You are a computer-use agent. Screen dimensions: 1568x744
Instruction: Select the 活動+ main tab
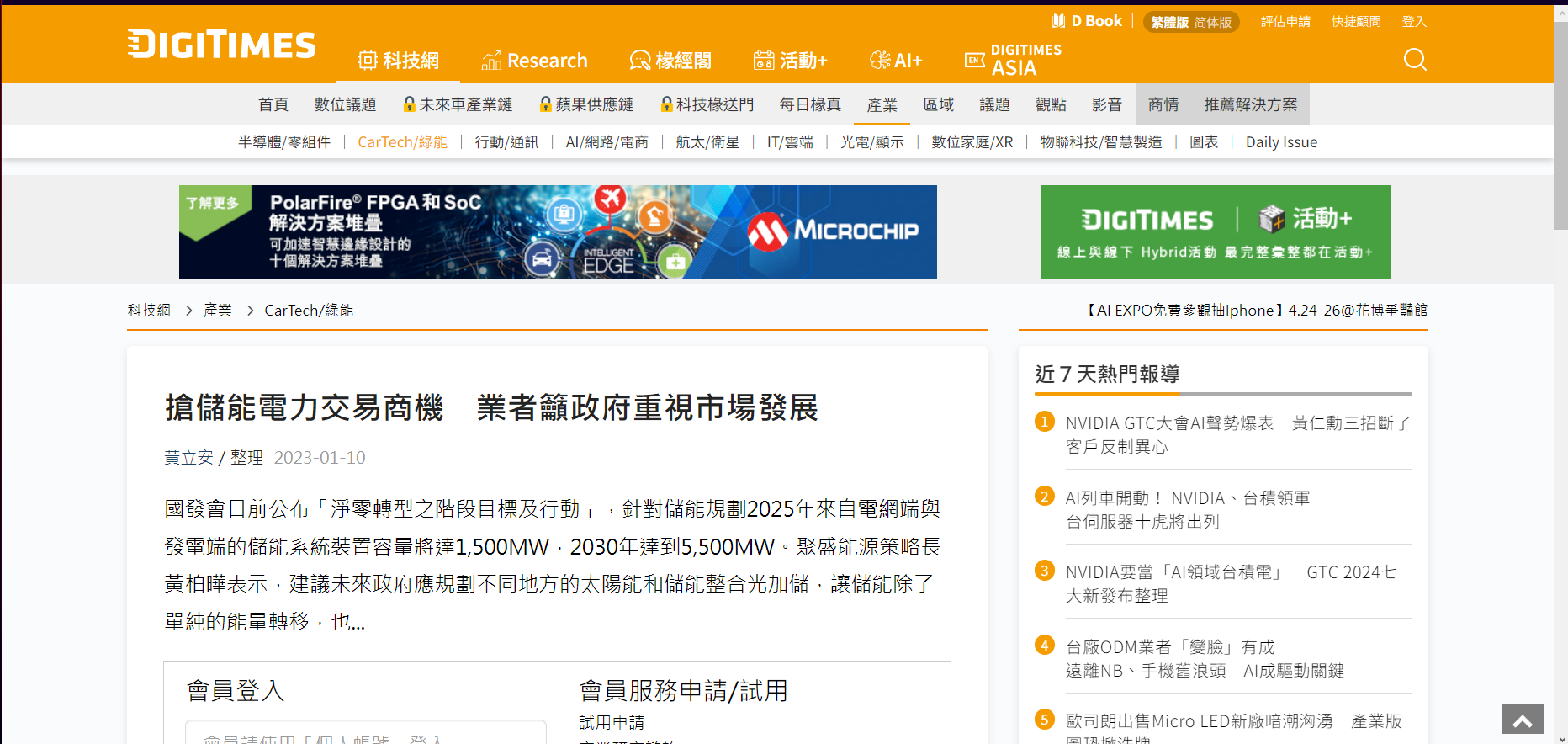[x=791, y=61]
